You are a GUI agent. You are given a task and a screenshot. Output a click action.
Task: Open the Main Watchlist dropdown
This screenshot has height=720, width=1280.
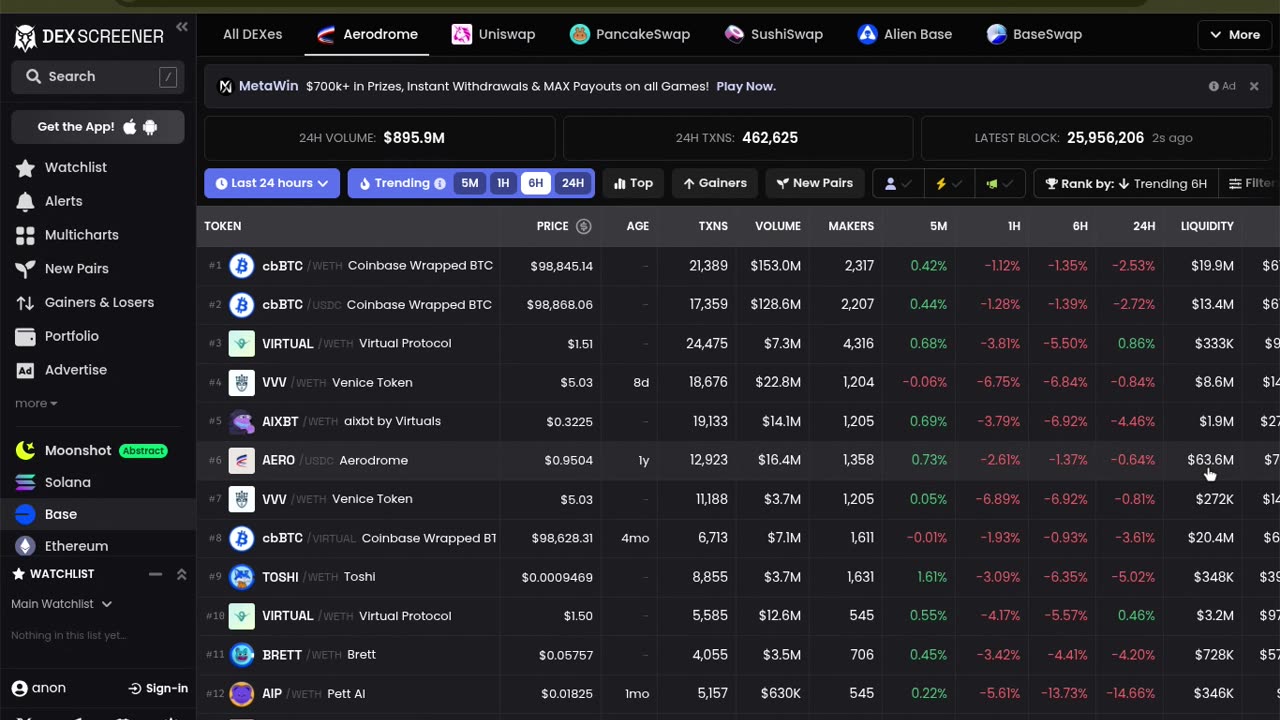61,604
